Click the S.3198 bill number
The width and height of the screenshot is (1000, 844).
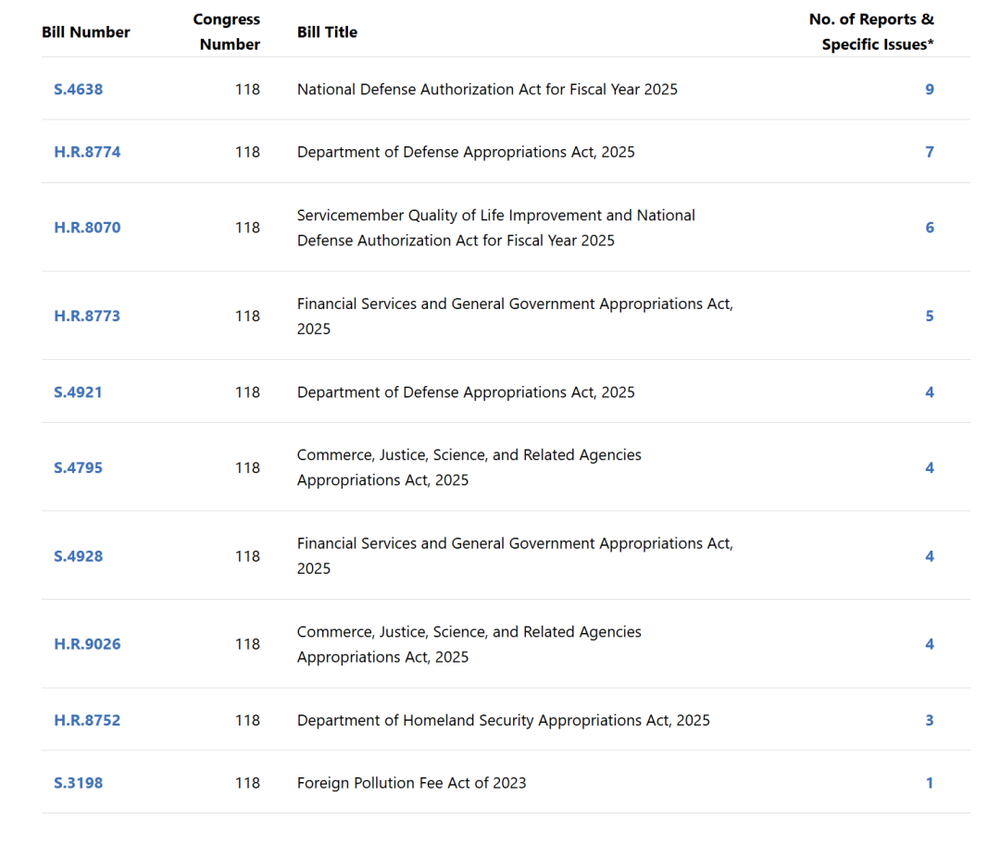point(78,783)
